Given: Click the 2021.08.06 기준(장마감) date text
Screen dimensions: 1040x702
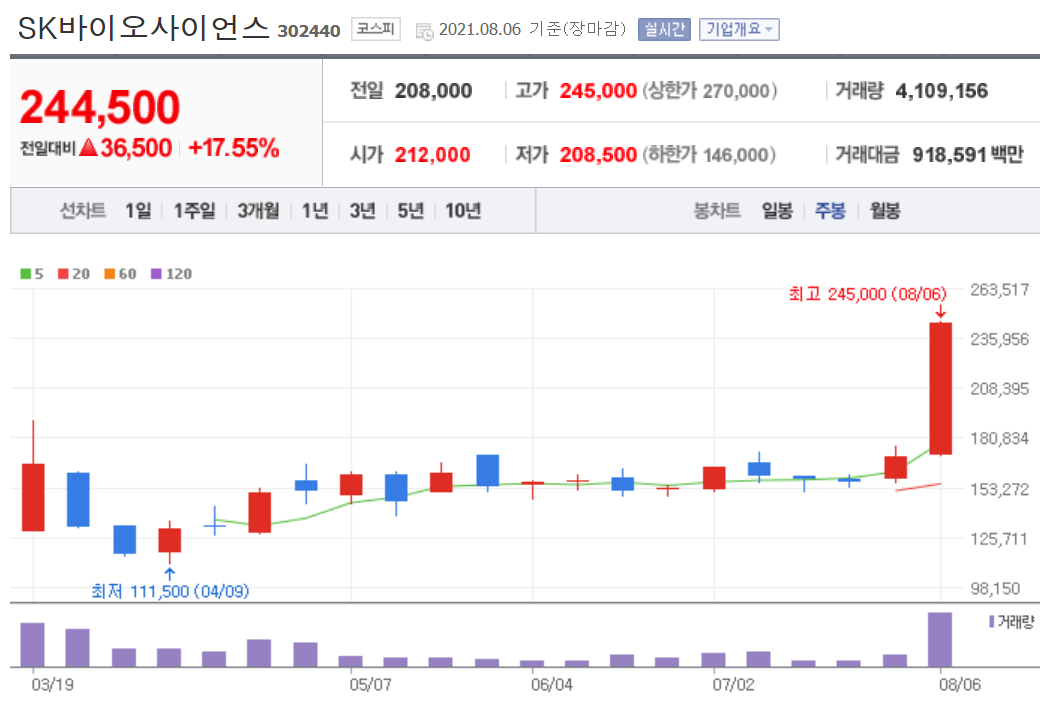Looking at the screenshot, I should click(x=533, y=29).
